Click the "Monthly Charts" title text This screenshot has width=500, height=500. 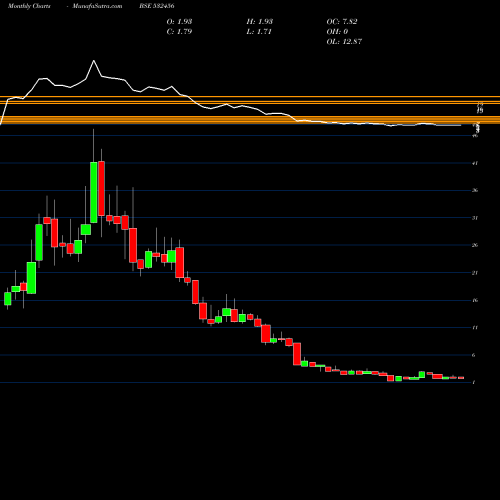29,6
